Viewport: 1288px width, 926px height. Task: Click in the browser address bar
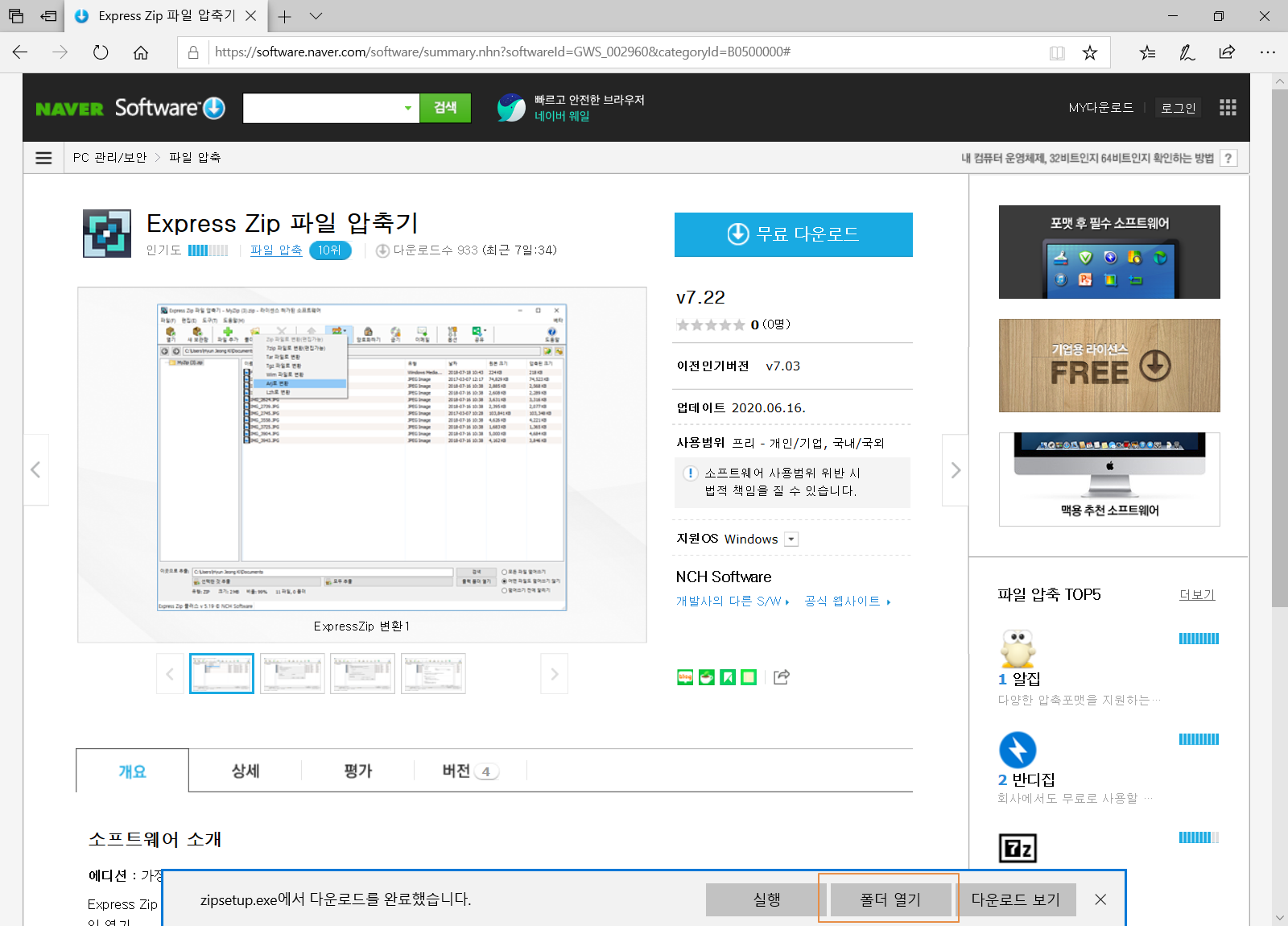coord(626,52)
